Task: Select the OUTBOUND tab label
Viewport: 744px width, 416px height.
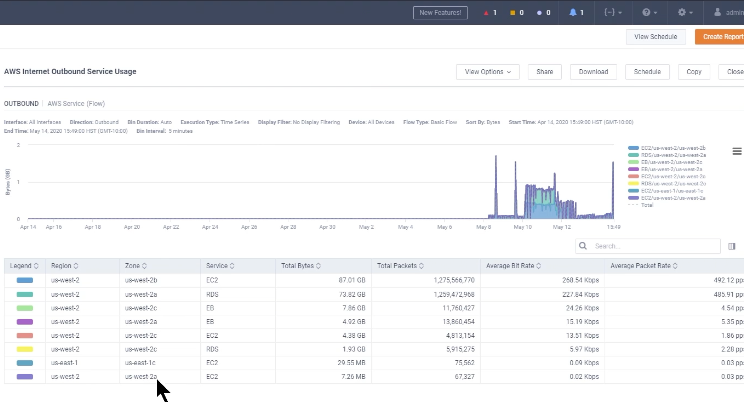Action: [21, 103]
